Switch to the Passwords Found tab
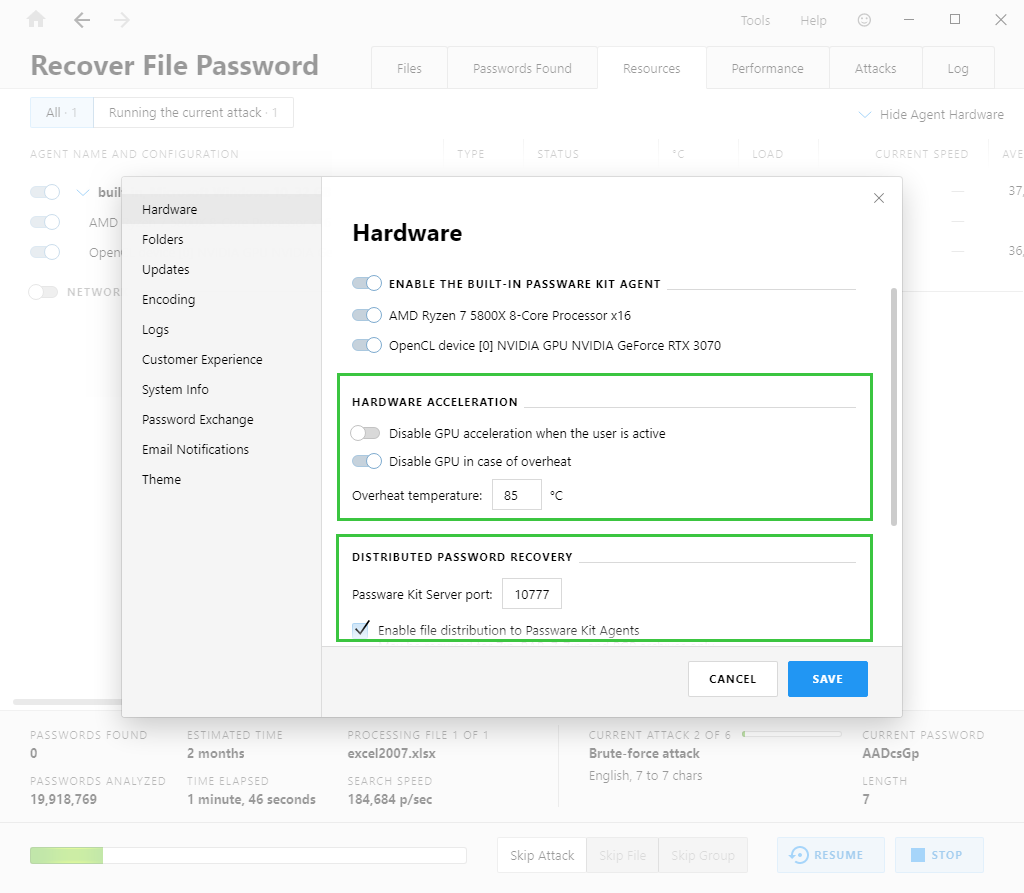 [x=522, y=68]
